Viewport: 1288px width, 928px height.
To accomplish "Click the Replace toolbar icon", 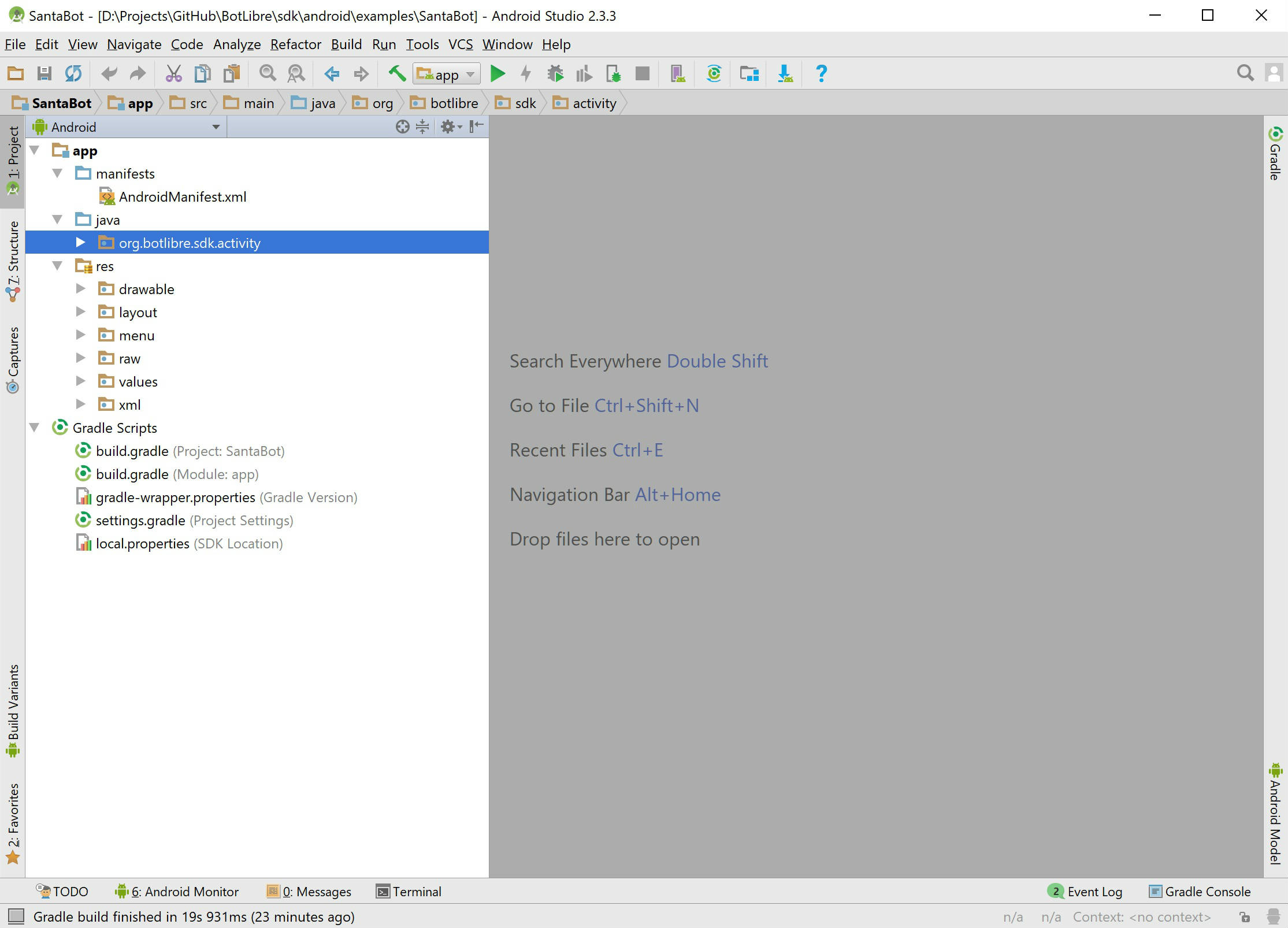I will point(296,73).
